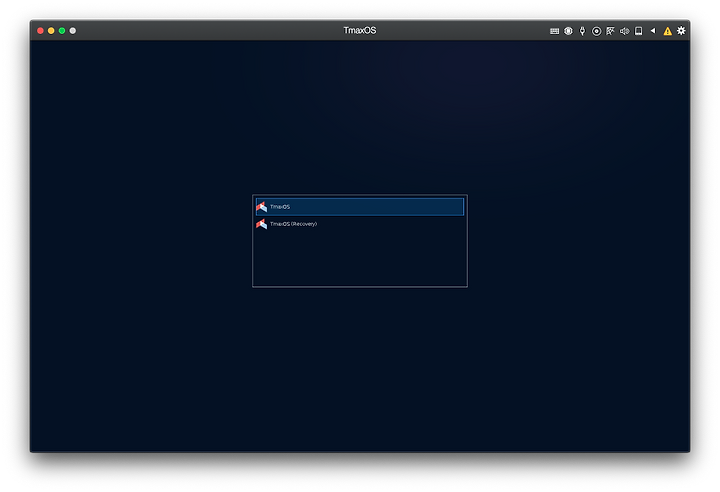Screen dimensions: 720x492
Task: Open virtual machine settings gear
Action: click(681, 30)
